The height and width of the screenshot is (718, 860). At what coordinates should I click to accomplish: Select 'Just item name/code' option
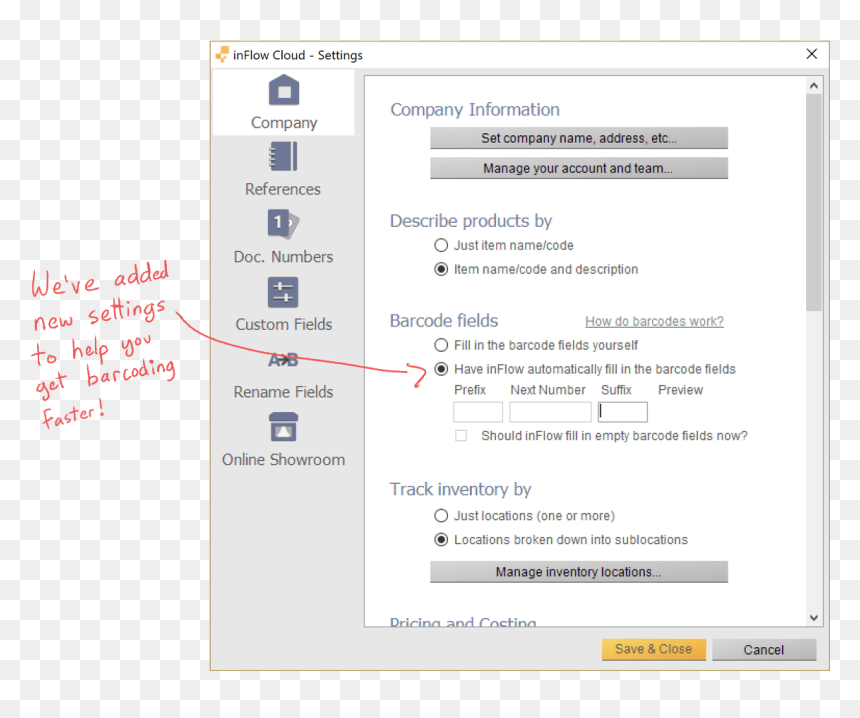pos(441,245)
